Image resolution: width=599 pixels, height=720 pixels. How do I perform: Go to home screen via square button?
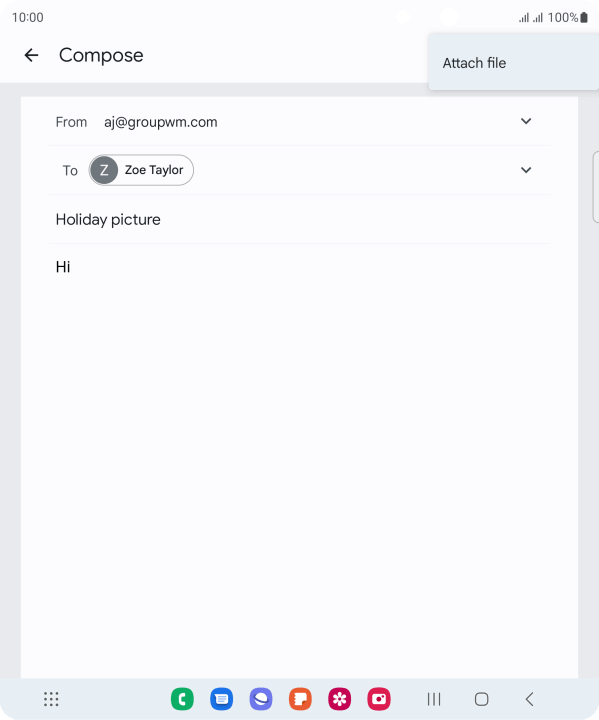[481, 699]
